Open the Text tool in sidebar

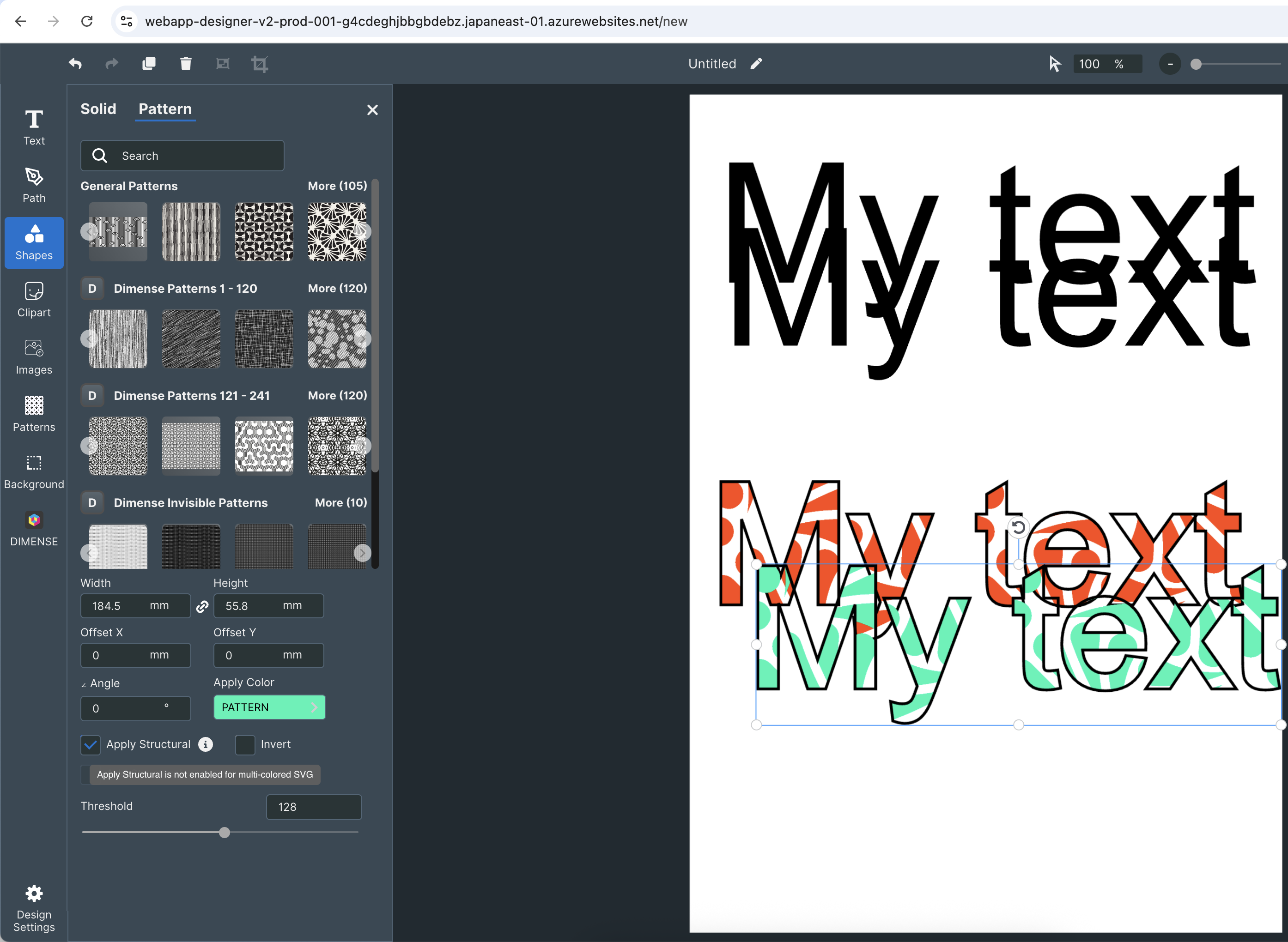click(x=34, y=128)
